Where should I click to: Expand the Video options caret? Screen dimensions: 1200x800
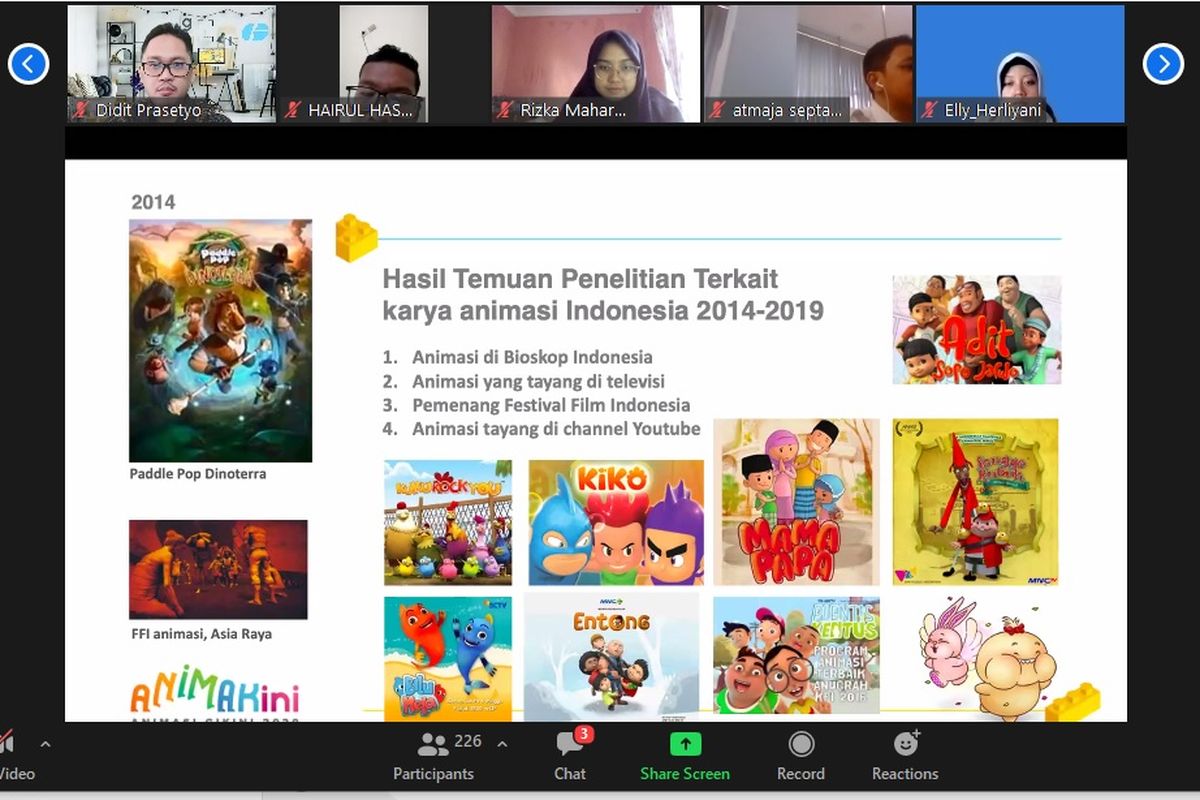45,744
